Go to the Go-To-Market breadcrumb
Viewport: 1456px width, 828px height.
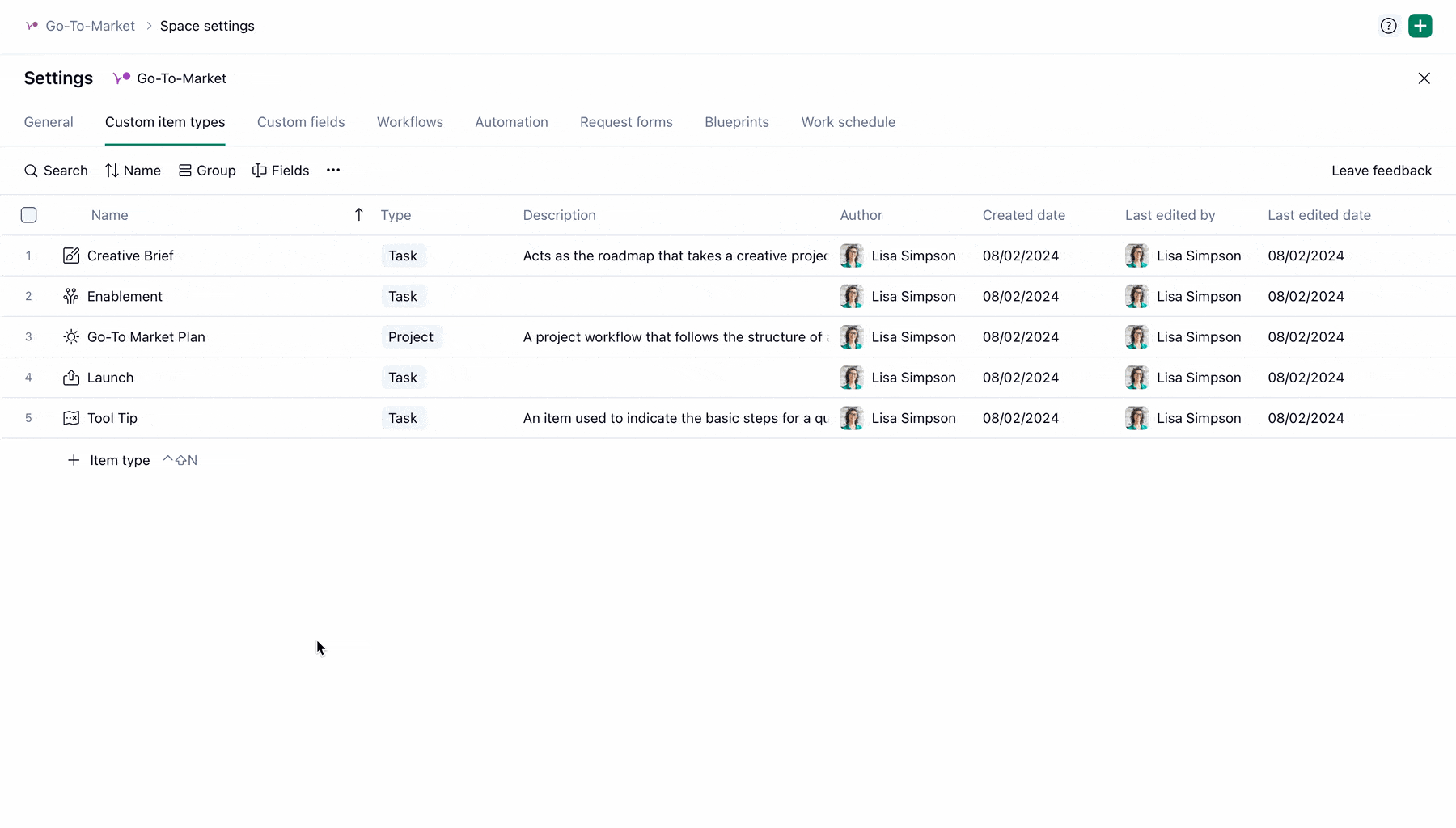pos(90,26)
